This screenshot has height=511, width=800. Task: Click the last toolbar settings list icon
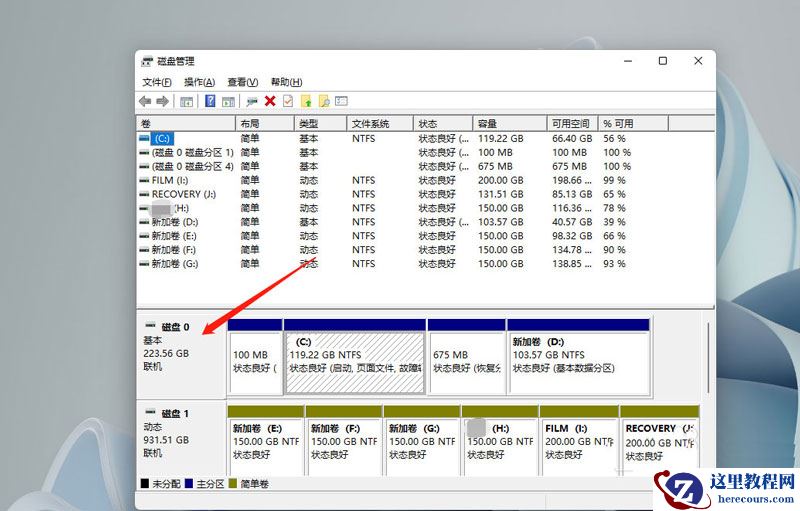click(x=341, y=101)
